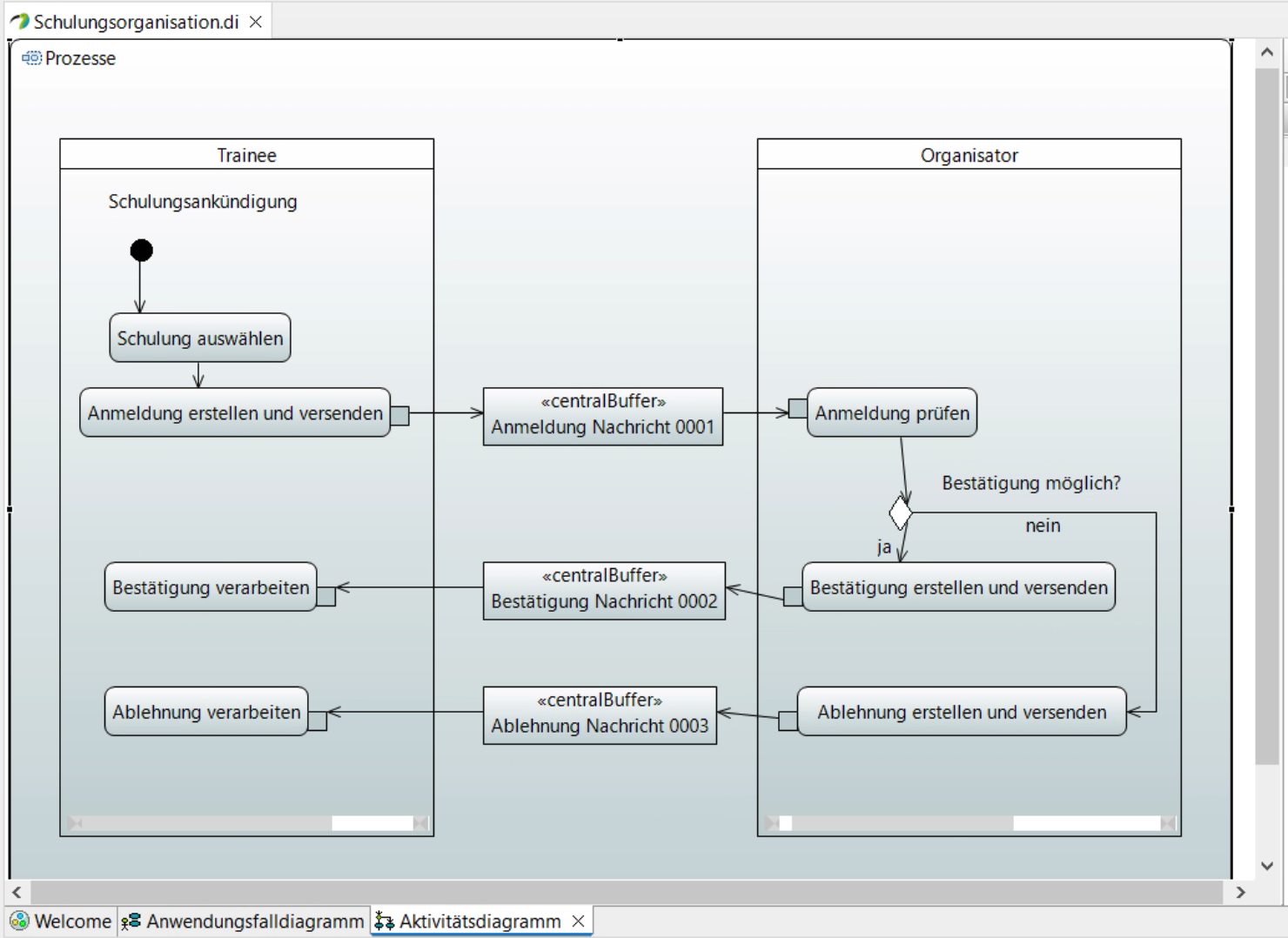Click the editor horizontal scrollbar thumb

click(x=627, y=892)
